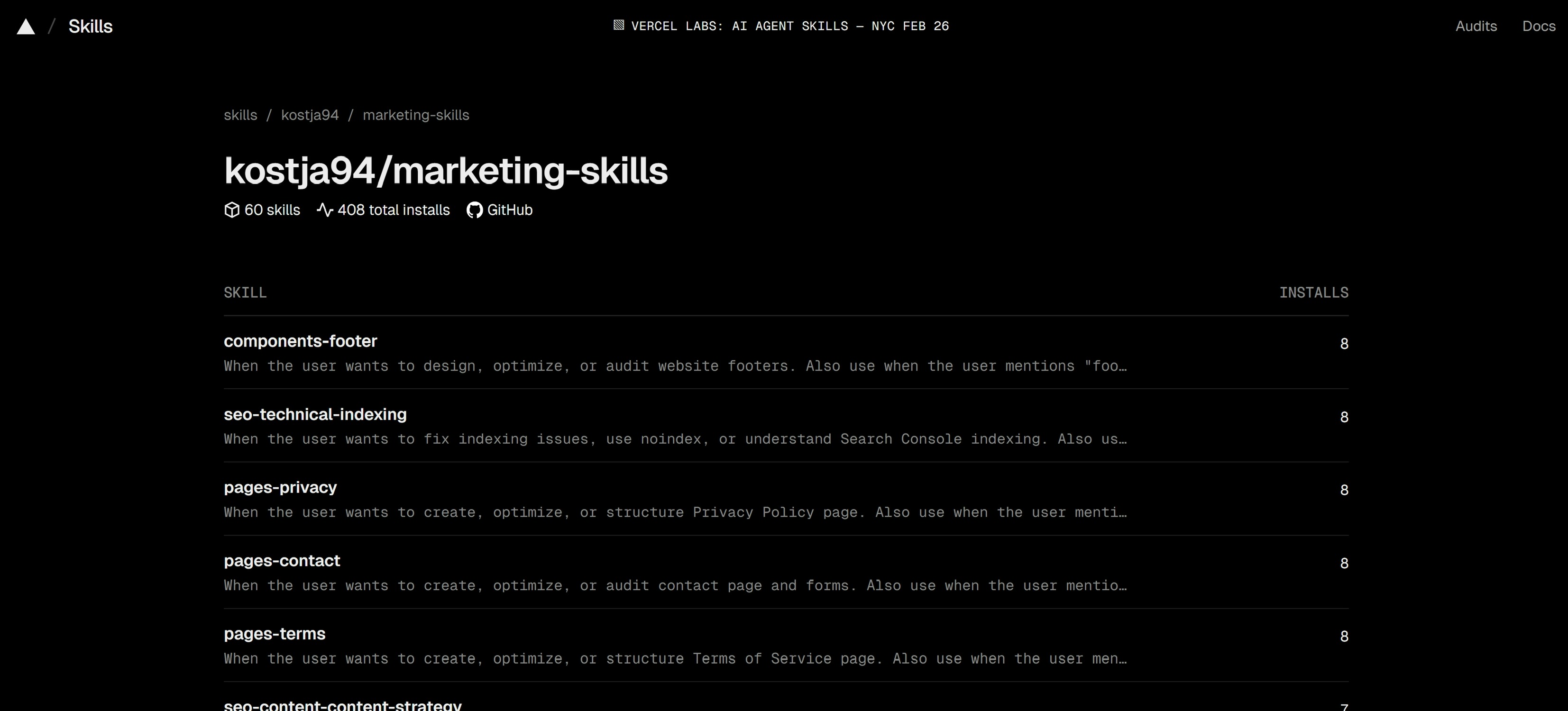Open the Docs page
Screen dimensions: 1568x711
tap(1538, 26)
